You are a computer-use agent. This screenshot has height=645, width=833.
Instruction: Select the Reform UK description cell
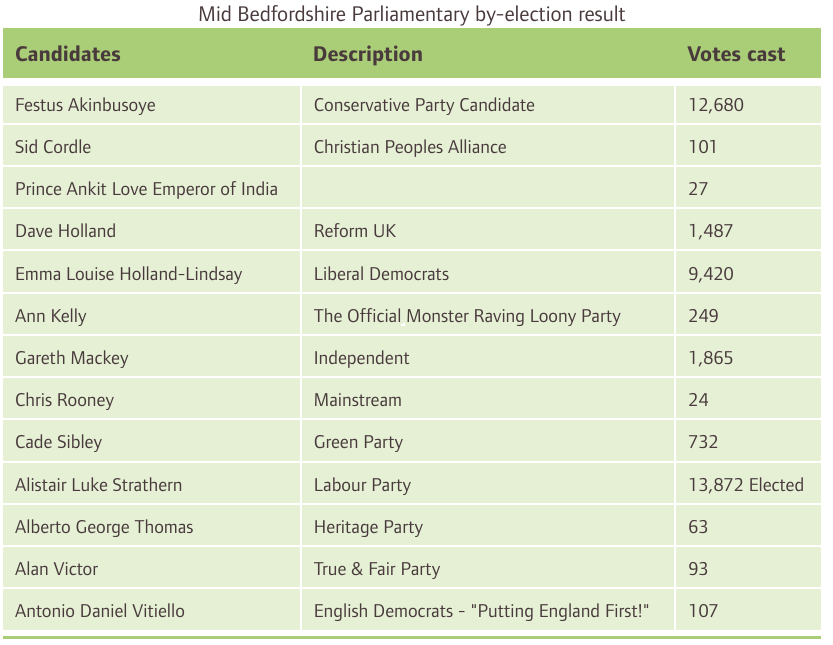[488, 231]
